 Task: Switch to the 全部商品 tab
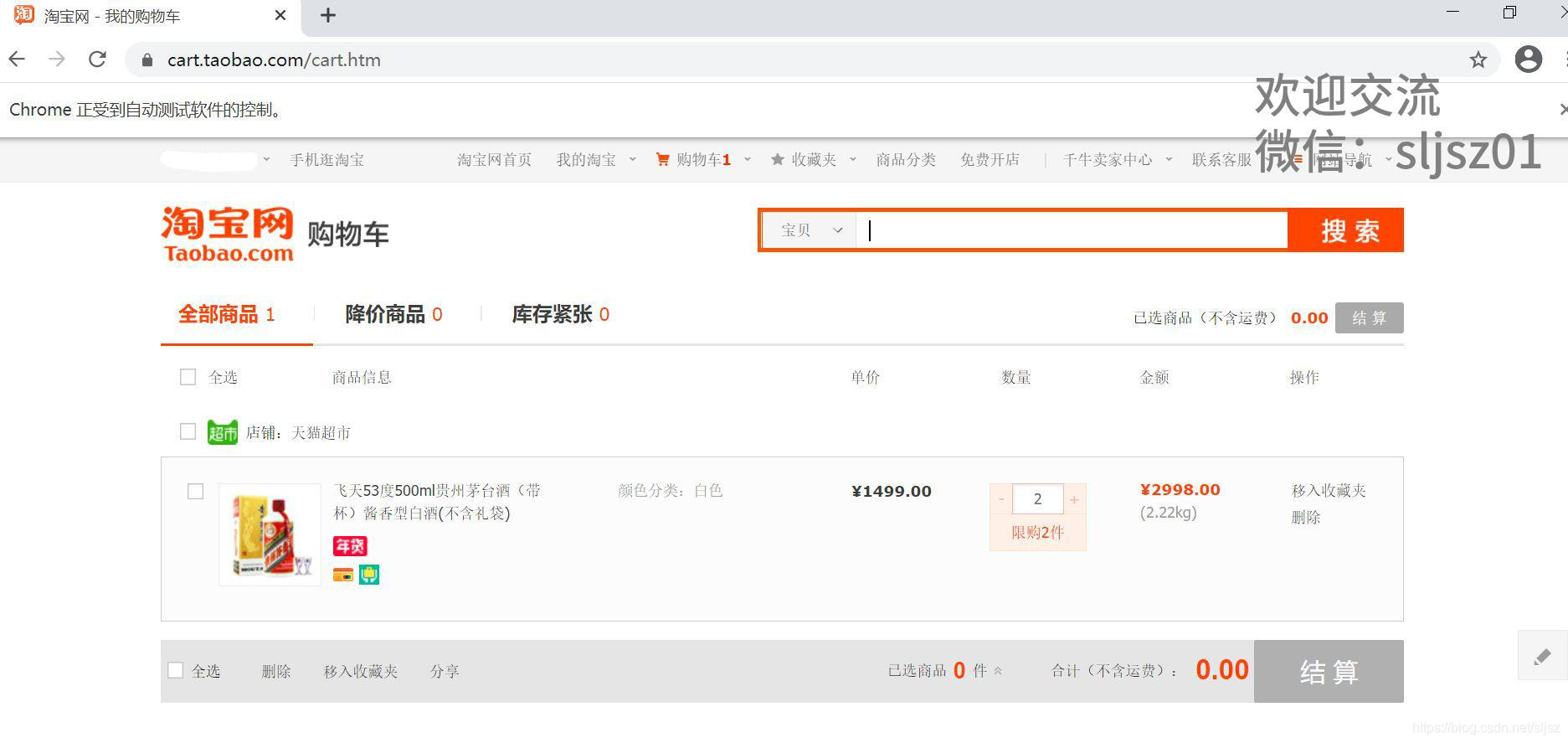pyautogui.click(x=227, y=315)
